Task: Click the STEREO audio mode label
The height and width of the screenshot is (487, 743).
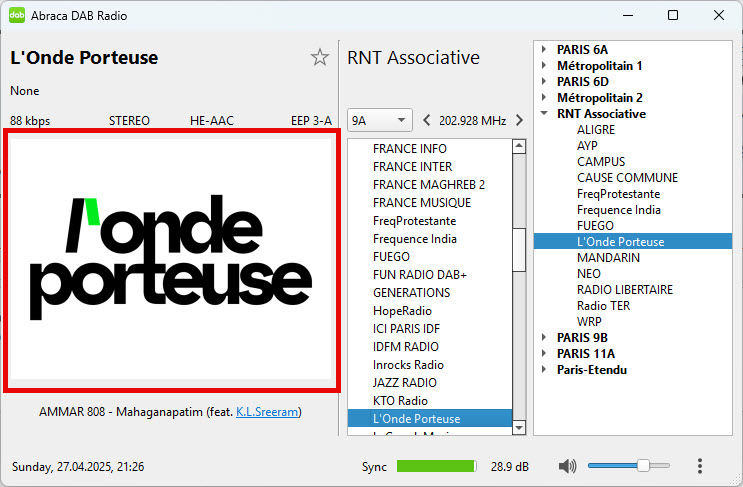Action: [129, 121]
